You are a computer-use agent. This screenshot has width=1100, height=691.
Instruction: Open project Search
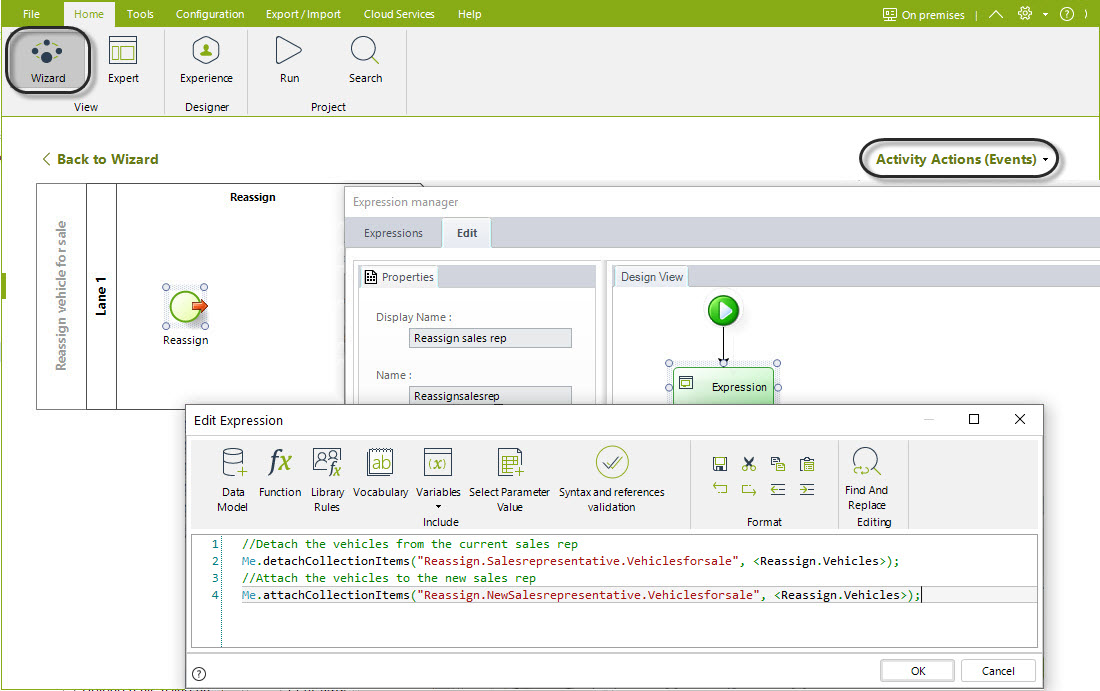365,60
